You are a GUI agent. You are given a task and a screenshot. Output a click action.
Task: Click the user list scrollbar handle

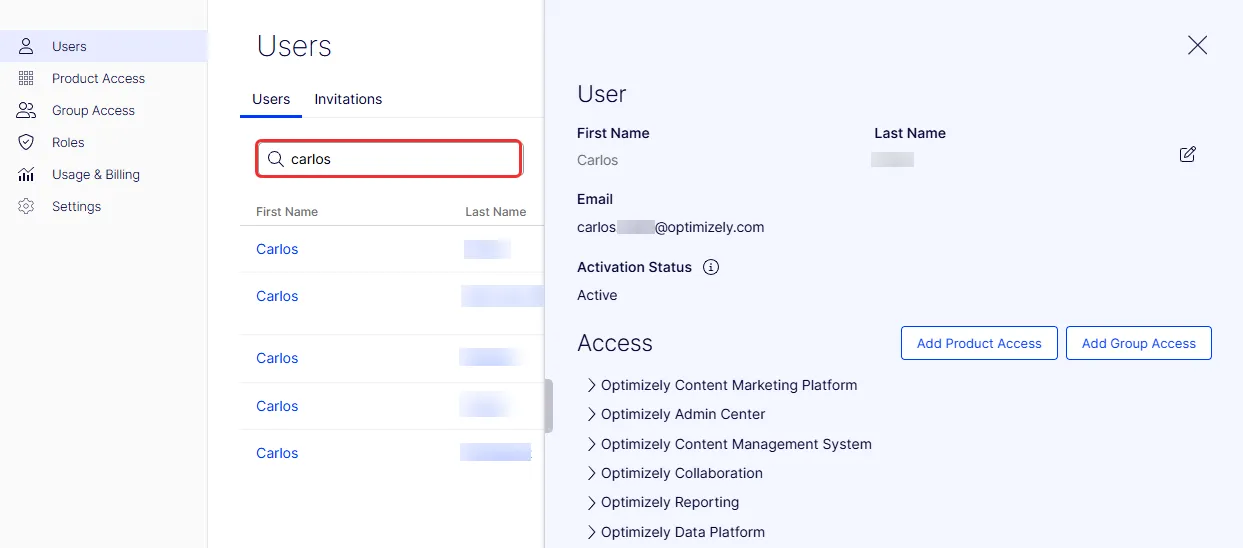tap(548, 406)
